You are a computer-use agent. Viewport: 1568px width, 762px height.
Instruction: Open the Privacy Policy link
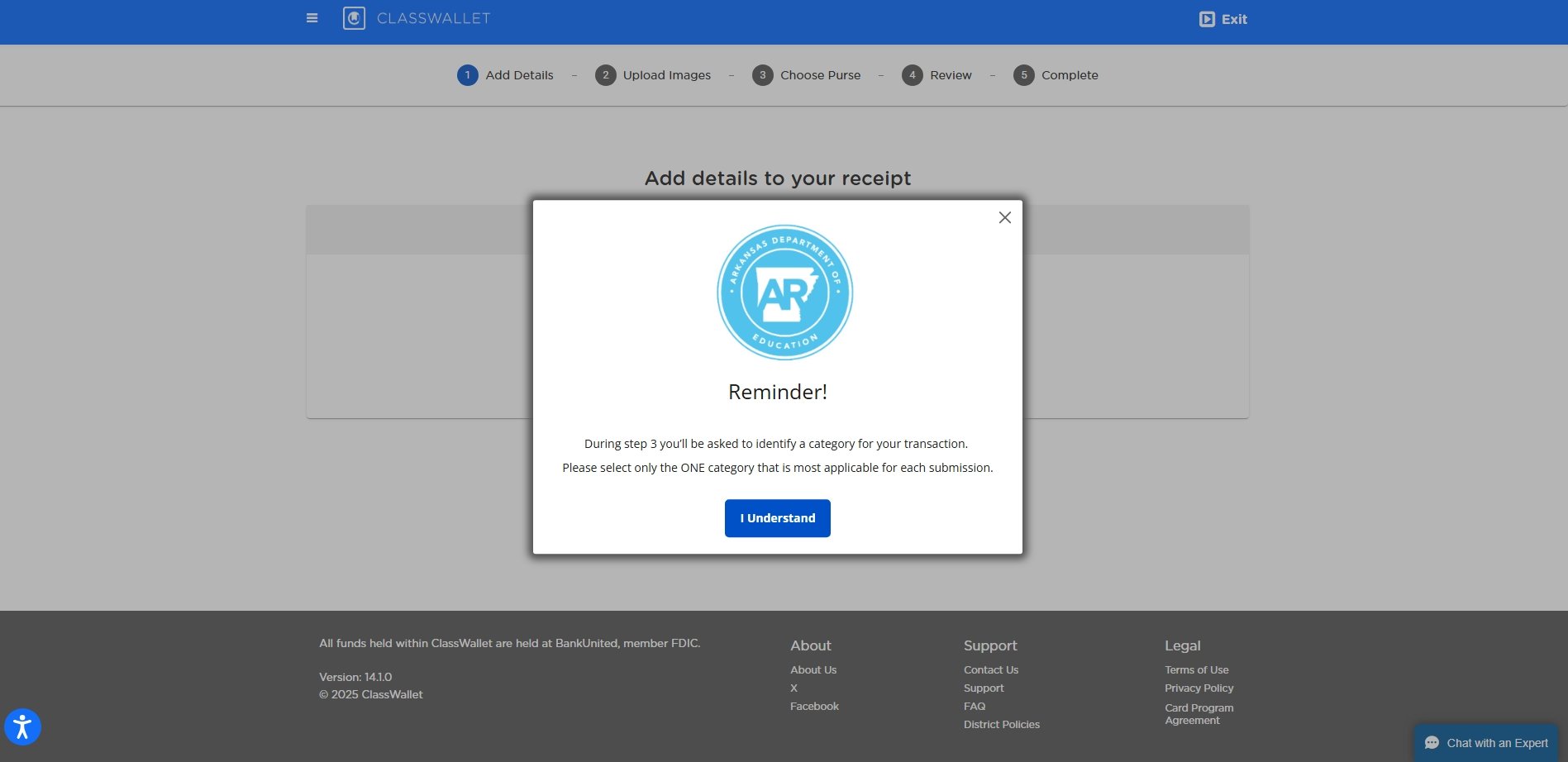tap(1199, 688)
